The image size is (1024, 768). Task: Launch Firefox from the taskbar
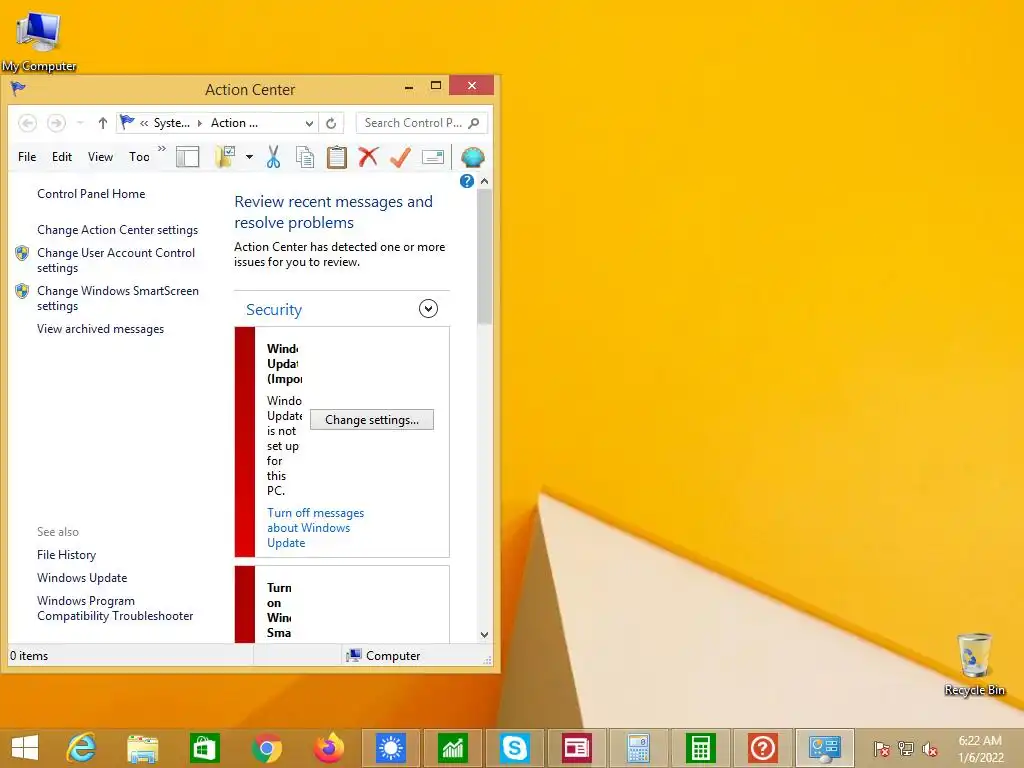click(x=328, y=748)
